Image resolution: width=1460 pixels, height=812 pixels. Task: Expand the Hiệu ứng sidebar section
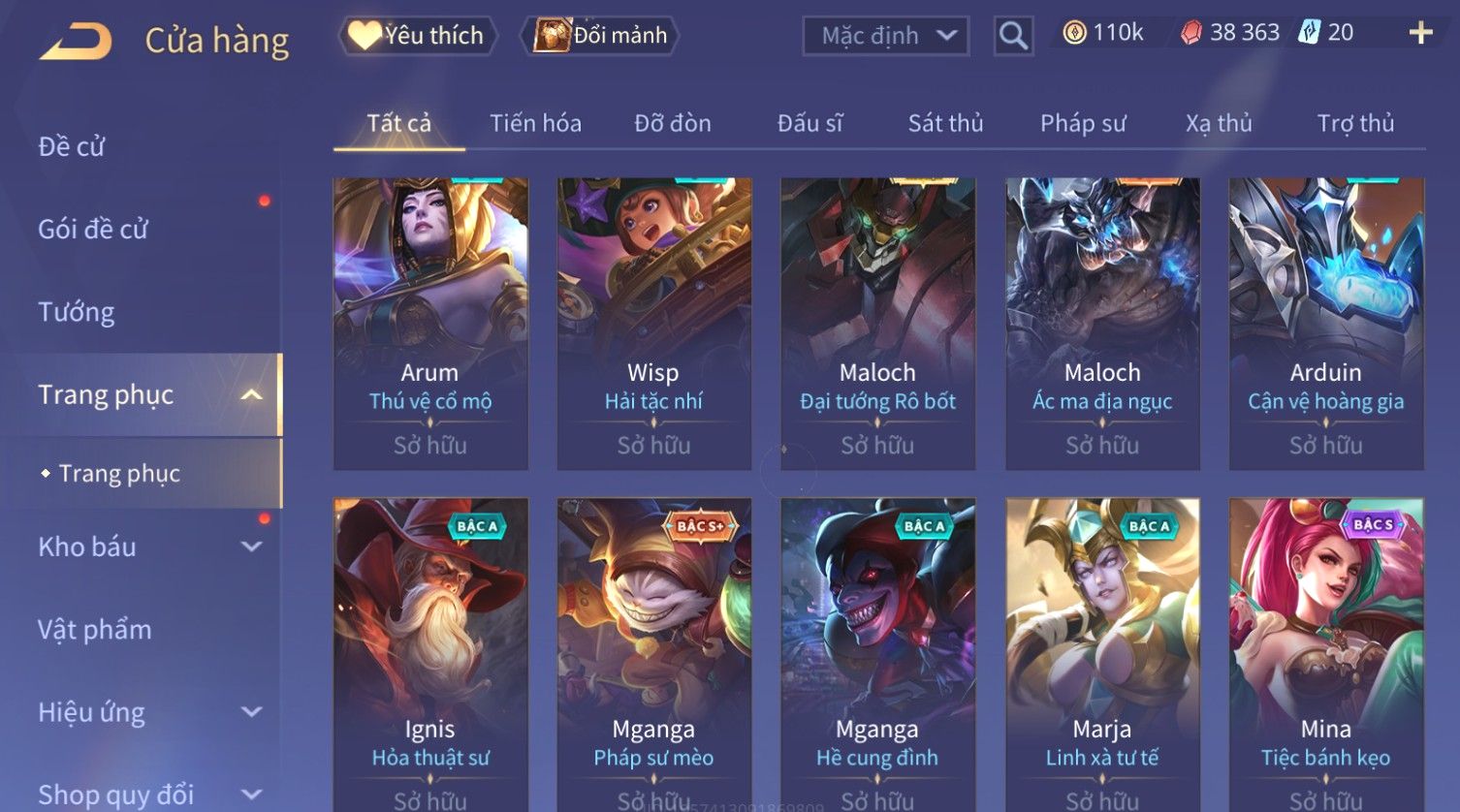pyautogui.click(x=251, y=712)
